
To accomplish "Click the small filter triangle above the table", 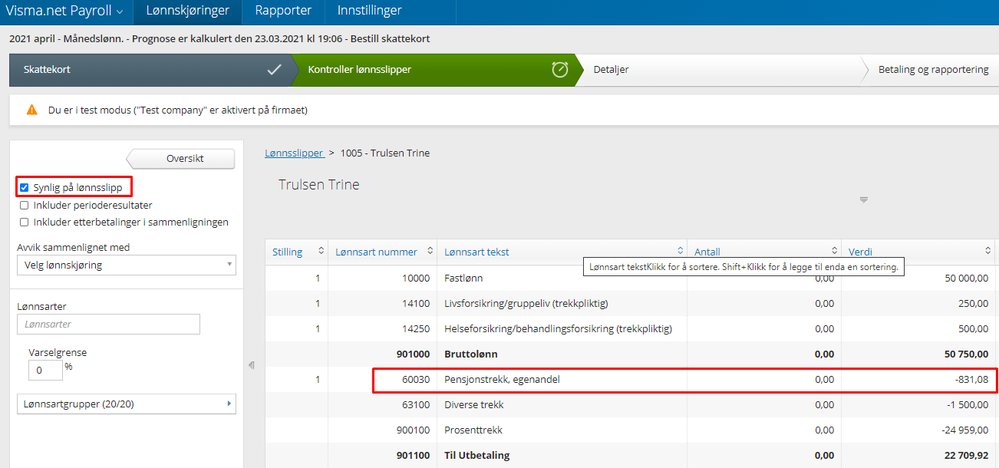I will pyautogui.click(x=864, y=200).
